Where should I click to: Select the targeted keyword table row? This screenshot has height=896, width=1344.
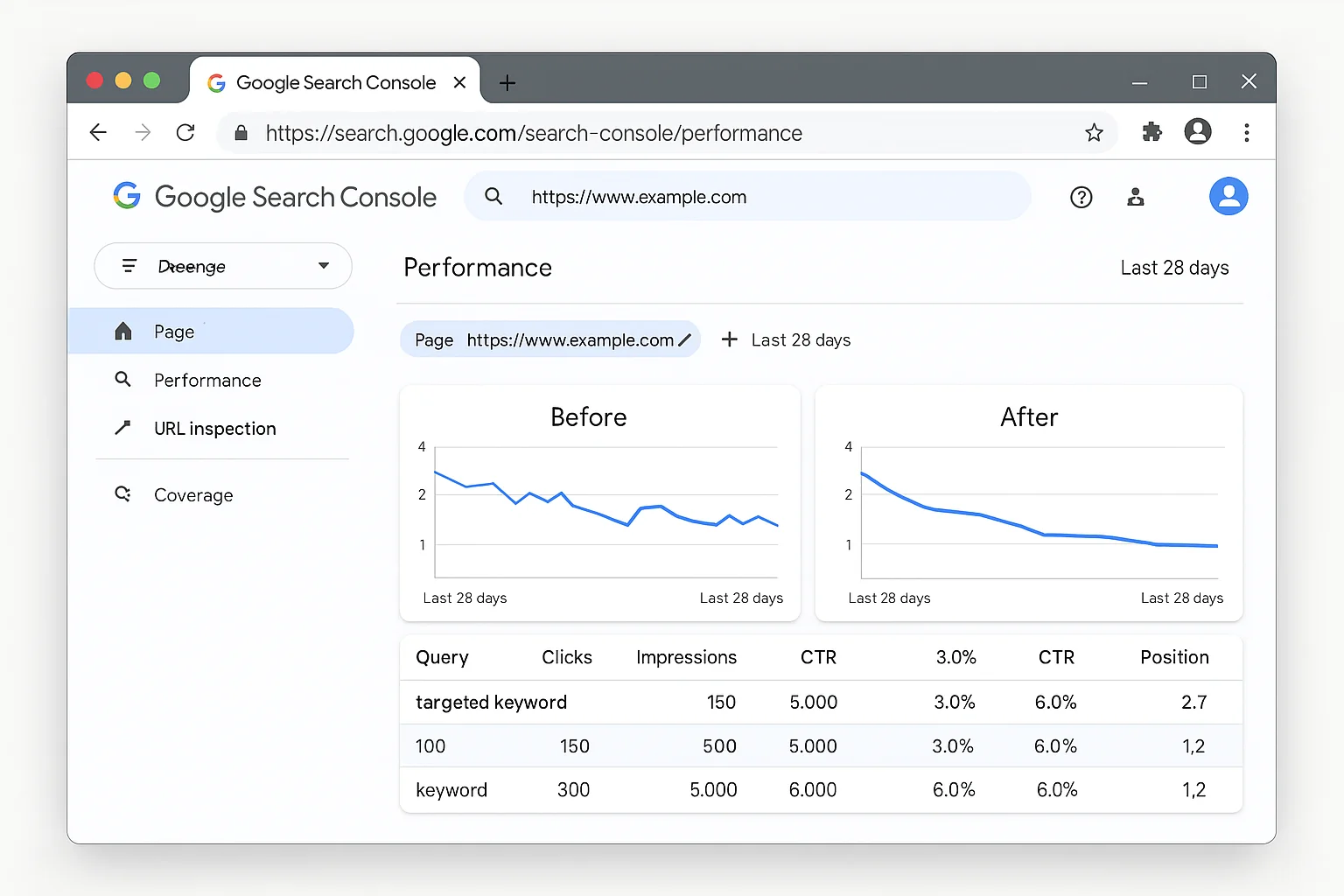click(x=491, y=702)
